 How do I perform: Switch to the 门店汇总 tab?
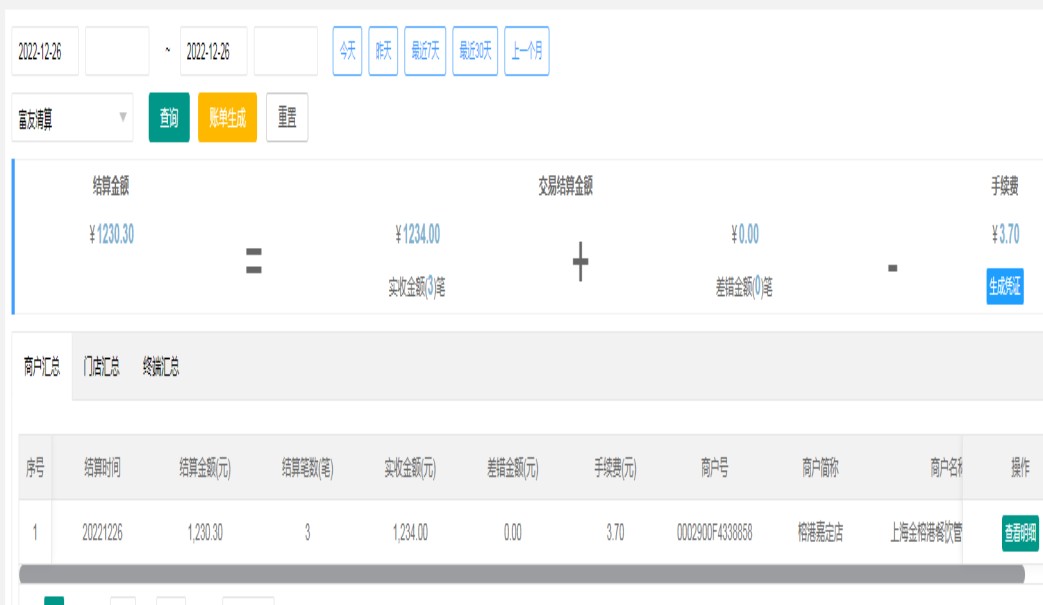coord(101,367)
